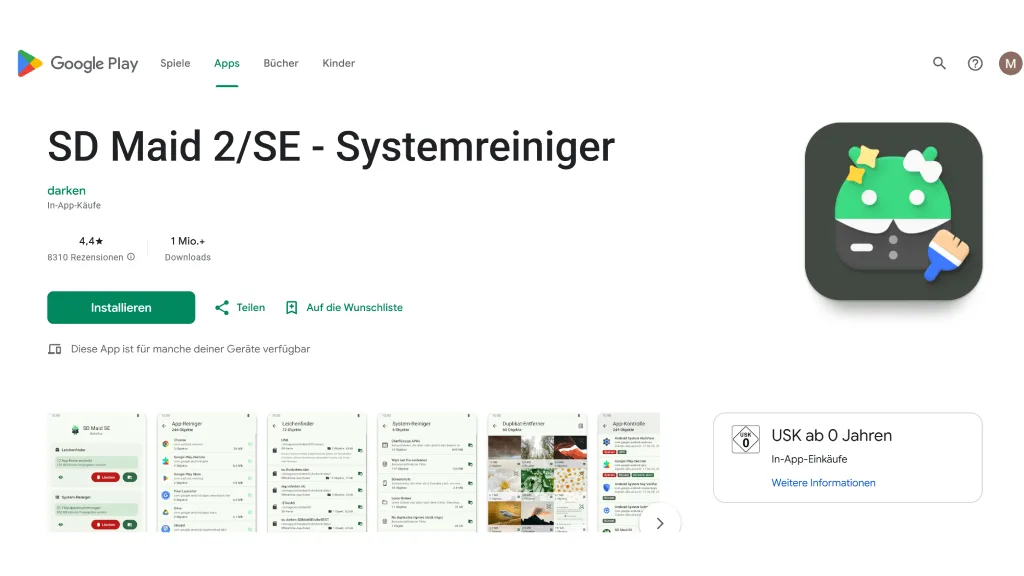Click the 8310 Rezensionen text
The image size is (1024, 576).
(85, 257)
